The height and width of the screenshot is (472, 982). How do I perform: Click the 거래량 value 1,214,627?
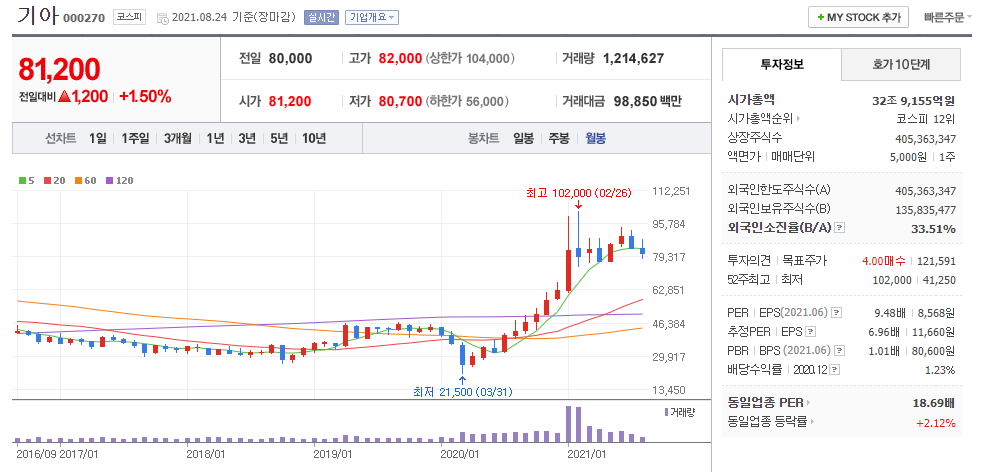[633, 59]
